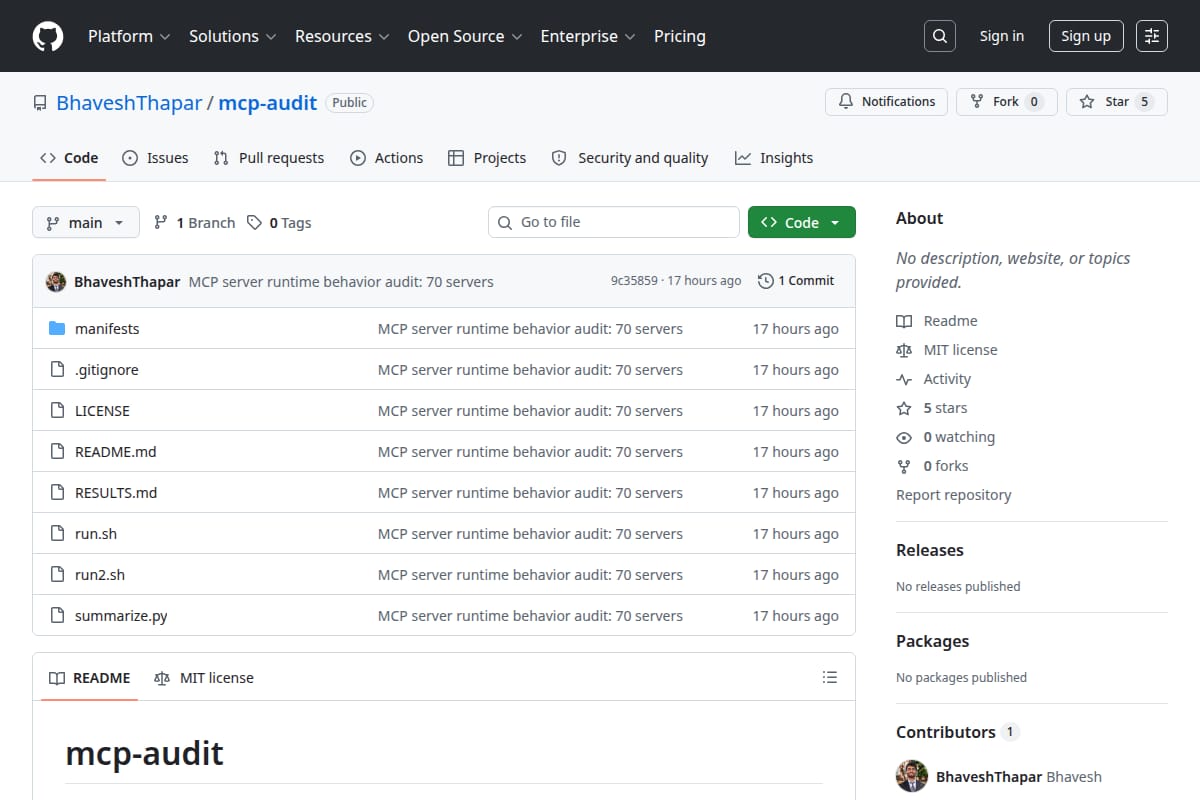Switch to the Projects tab
This screenshot has height=800, width=1200.
point(487,158)
